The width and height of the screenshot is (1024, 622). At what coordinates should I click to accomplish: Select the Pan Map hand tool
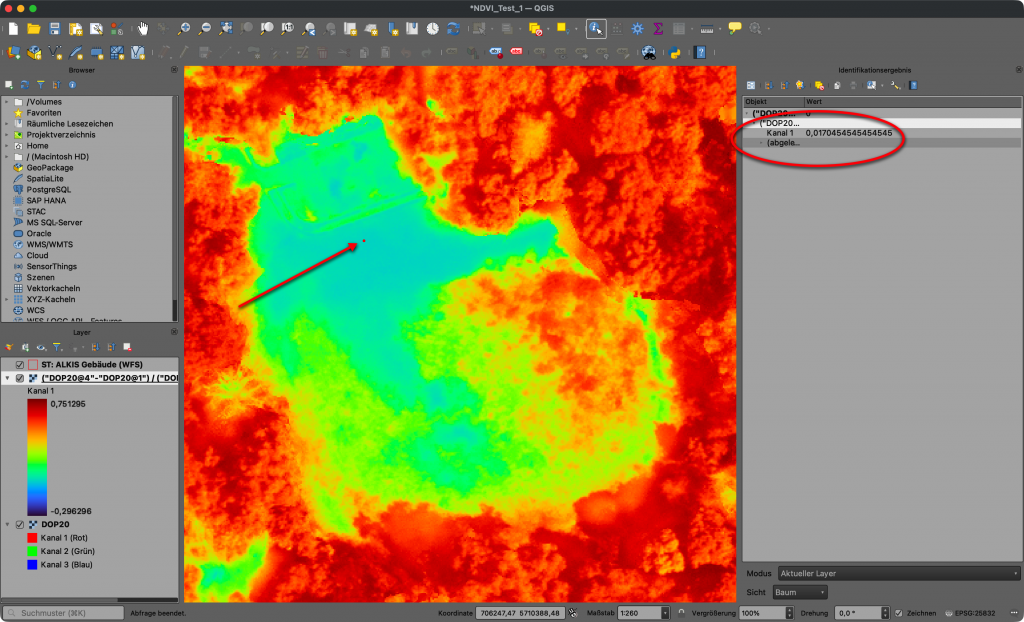click(143, 29)
